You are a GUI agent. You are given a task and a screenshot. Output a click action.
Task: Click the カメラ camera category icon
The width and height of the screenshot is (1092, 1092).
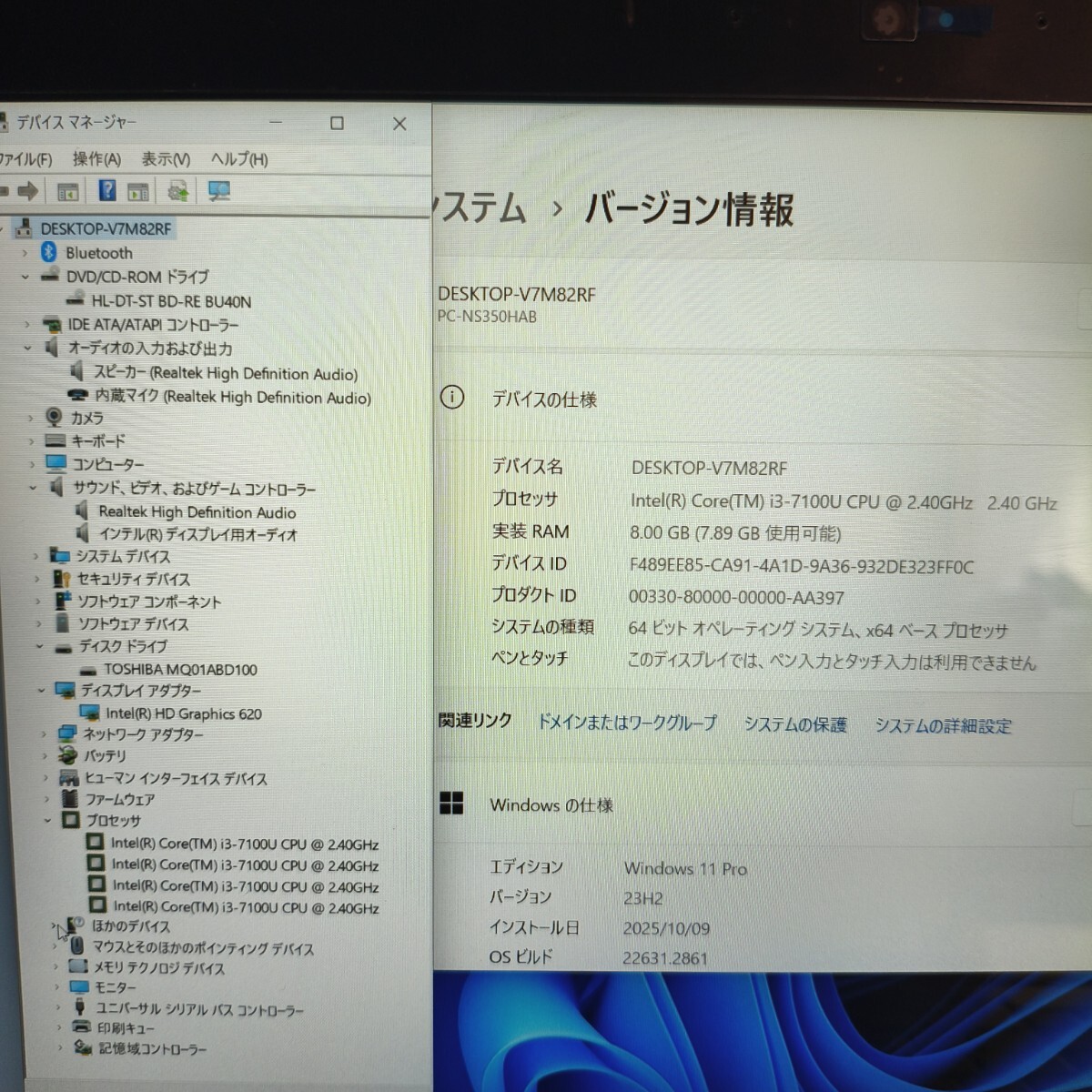55,417
